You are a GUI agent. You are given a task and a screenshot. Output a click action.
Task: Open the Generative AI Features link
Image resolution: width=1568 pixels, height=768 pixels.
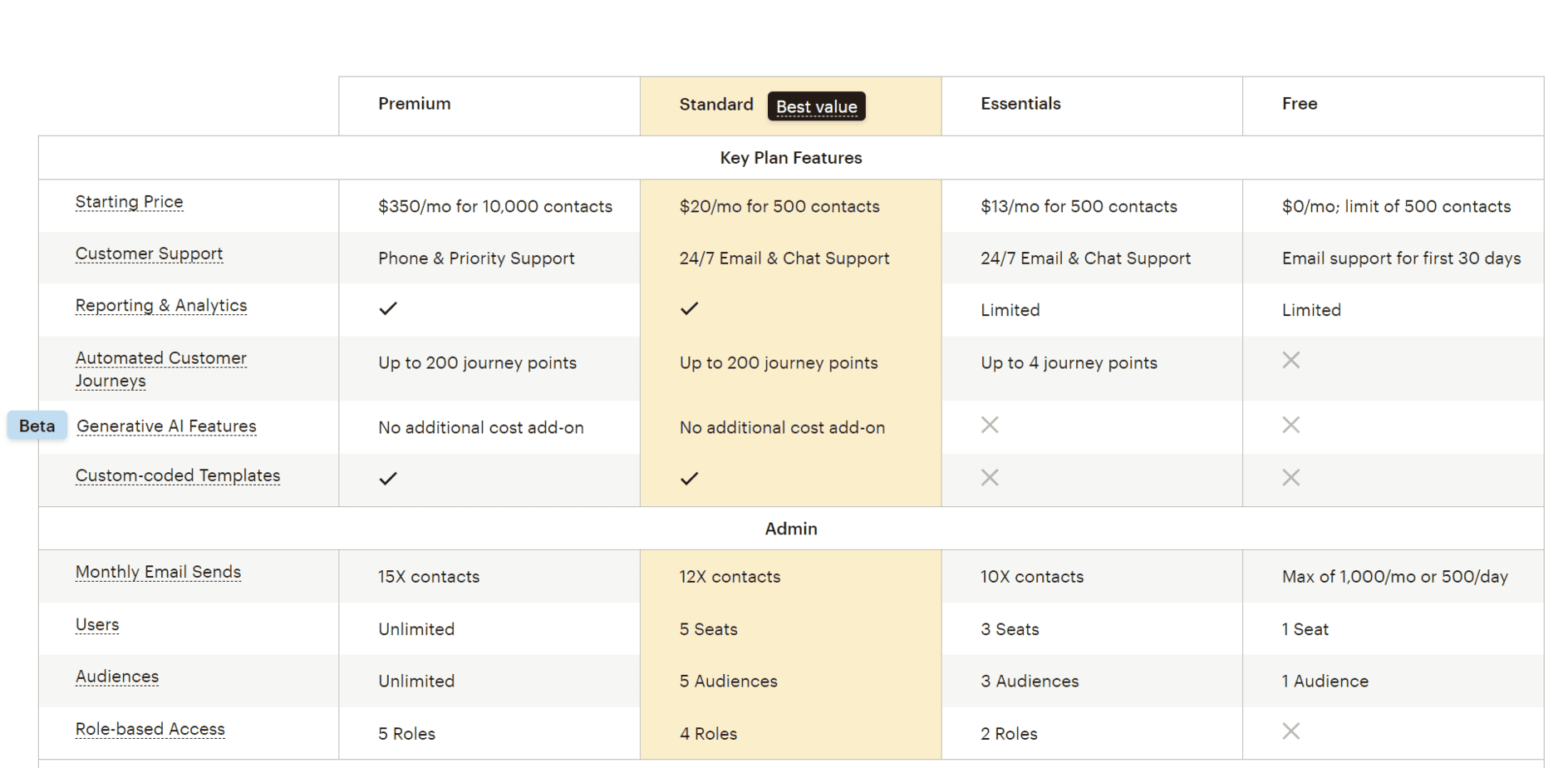(x=166, y=426)
